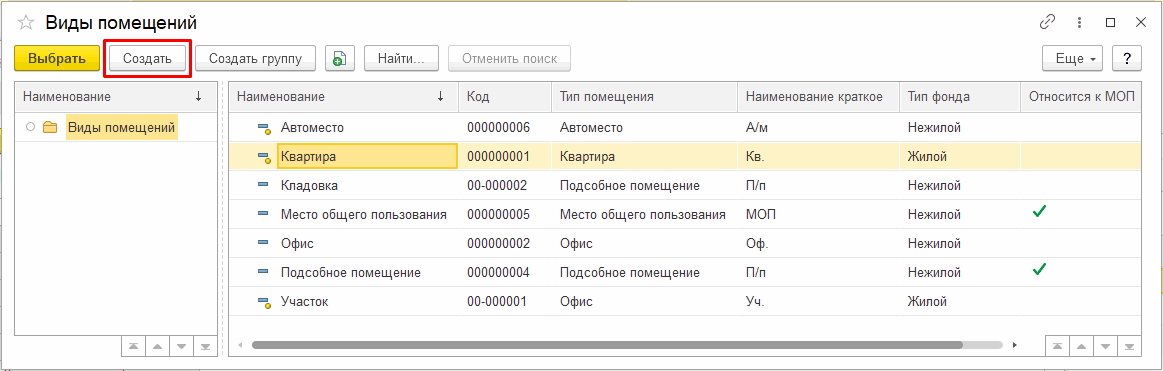1163x371 pixels.
Task: Click the Место общего пользования row icon
Action: pos(263,214)
